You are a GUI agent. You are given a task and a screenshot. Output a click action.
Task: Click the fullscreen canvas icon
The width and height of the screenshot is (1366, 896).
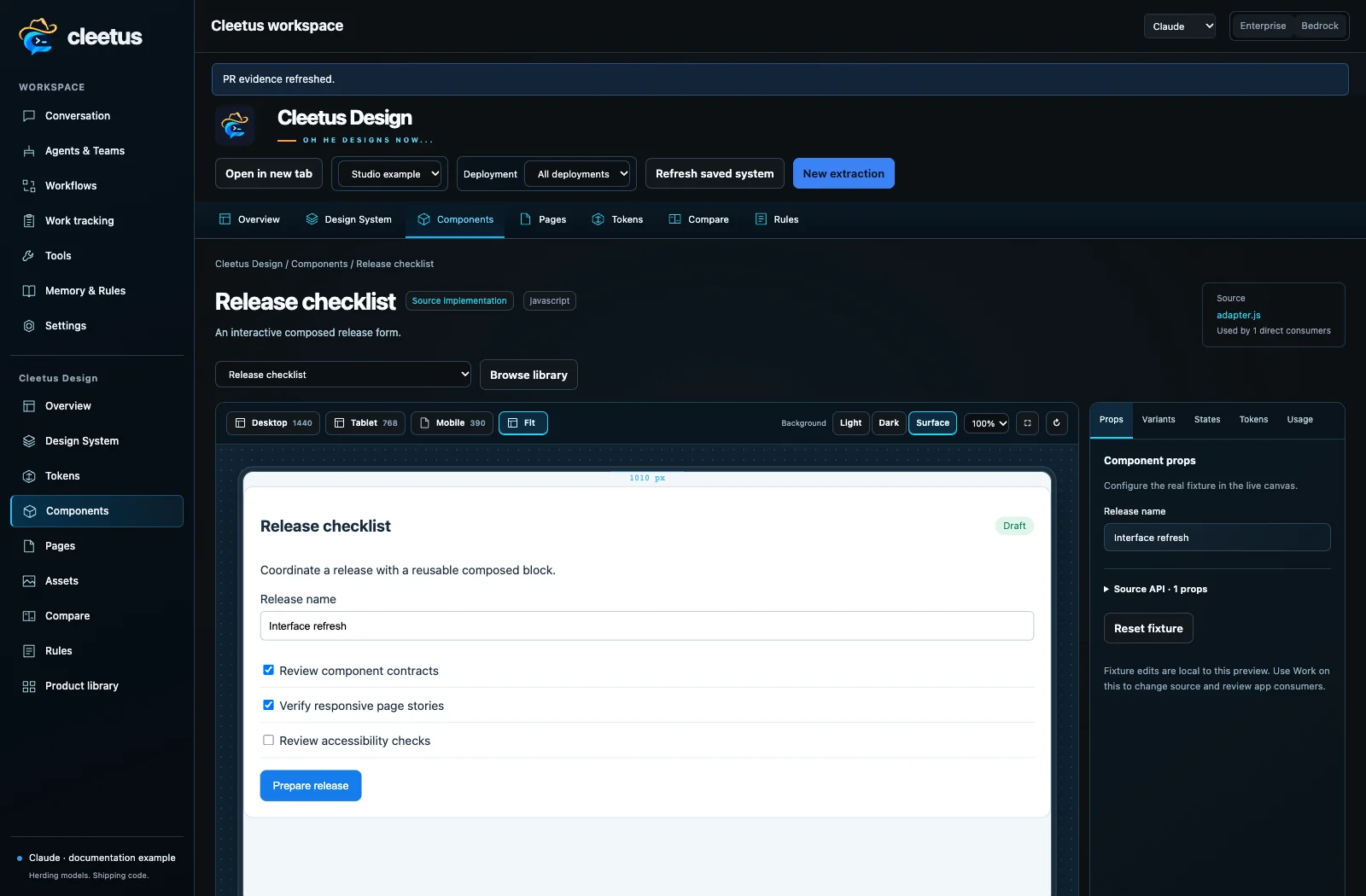tap(1028, 423)
